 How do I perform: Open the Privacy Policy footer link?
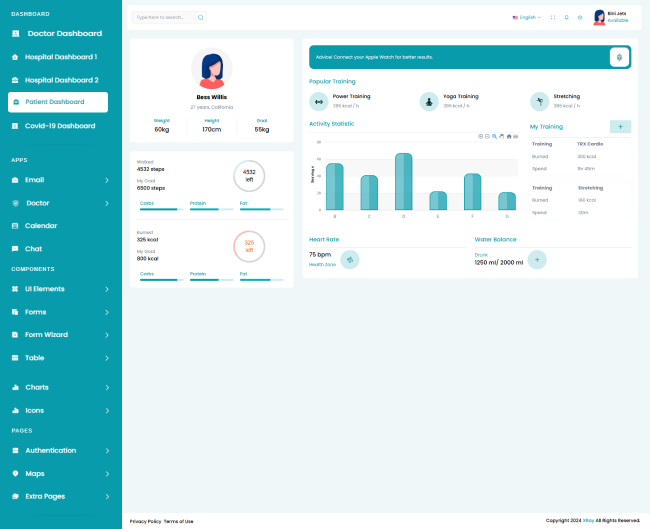(145, 521)
